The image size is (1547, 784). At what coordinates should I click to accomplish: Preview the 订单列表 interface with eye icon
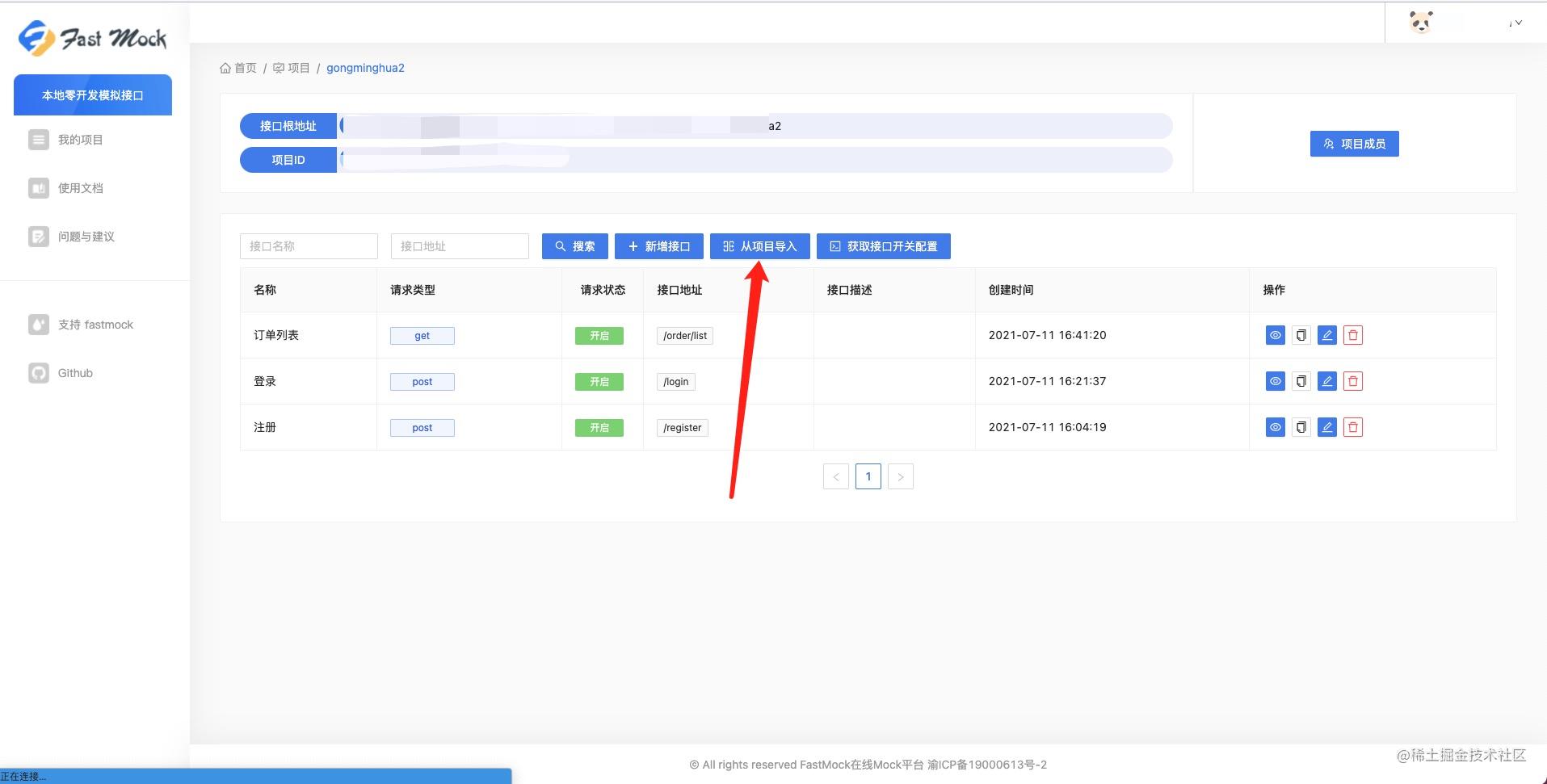point(1276,335)
